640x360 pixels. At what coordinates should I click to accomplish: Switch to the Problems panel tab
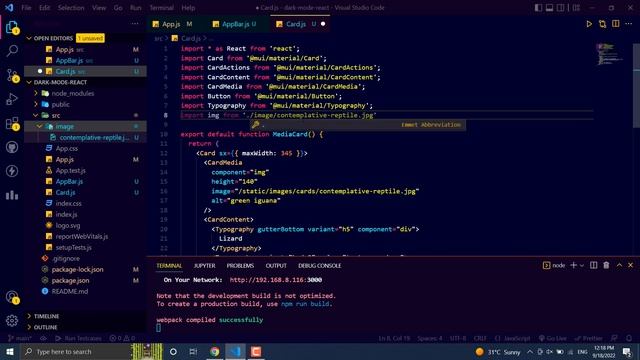240,265
